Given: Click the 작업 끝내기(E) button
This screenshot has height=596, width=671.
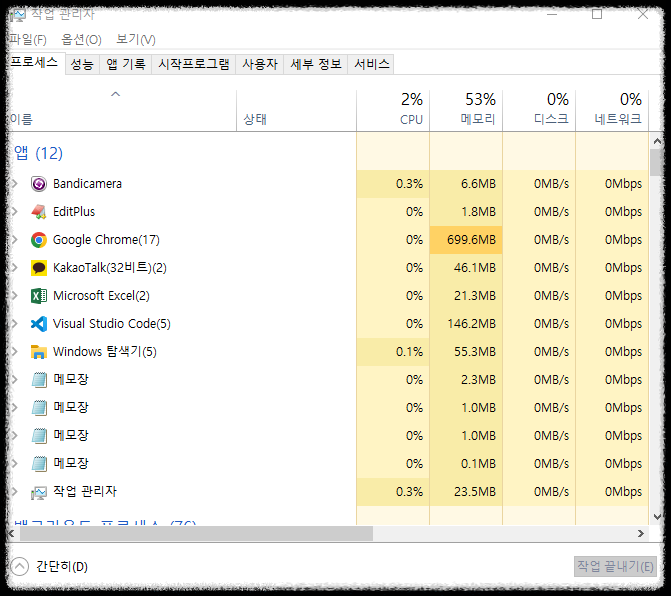Looking at the screenshot, I should click(x=615, y=566).
